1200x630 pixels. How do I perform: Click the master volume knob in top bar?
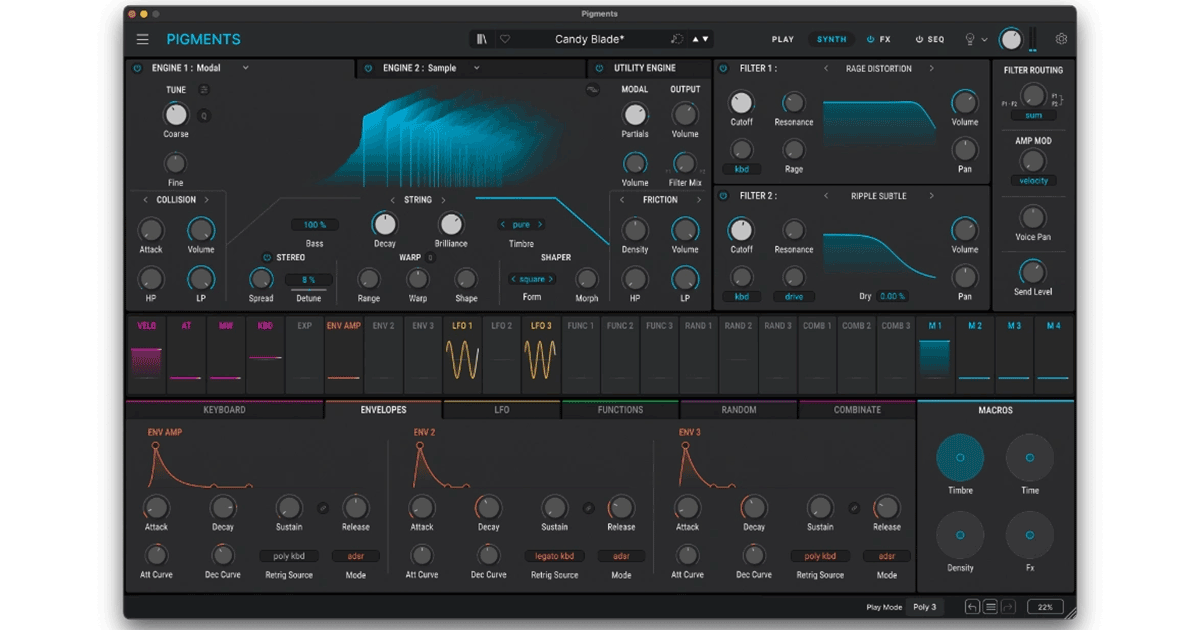1011,39
